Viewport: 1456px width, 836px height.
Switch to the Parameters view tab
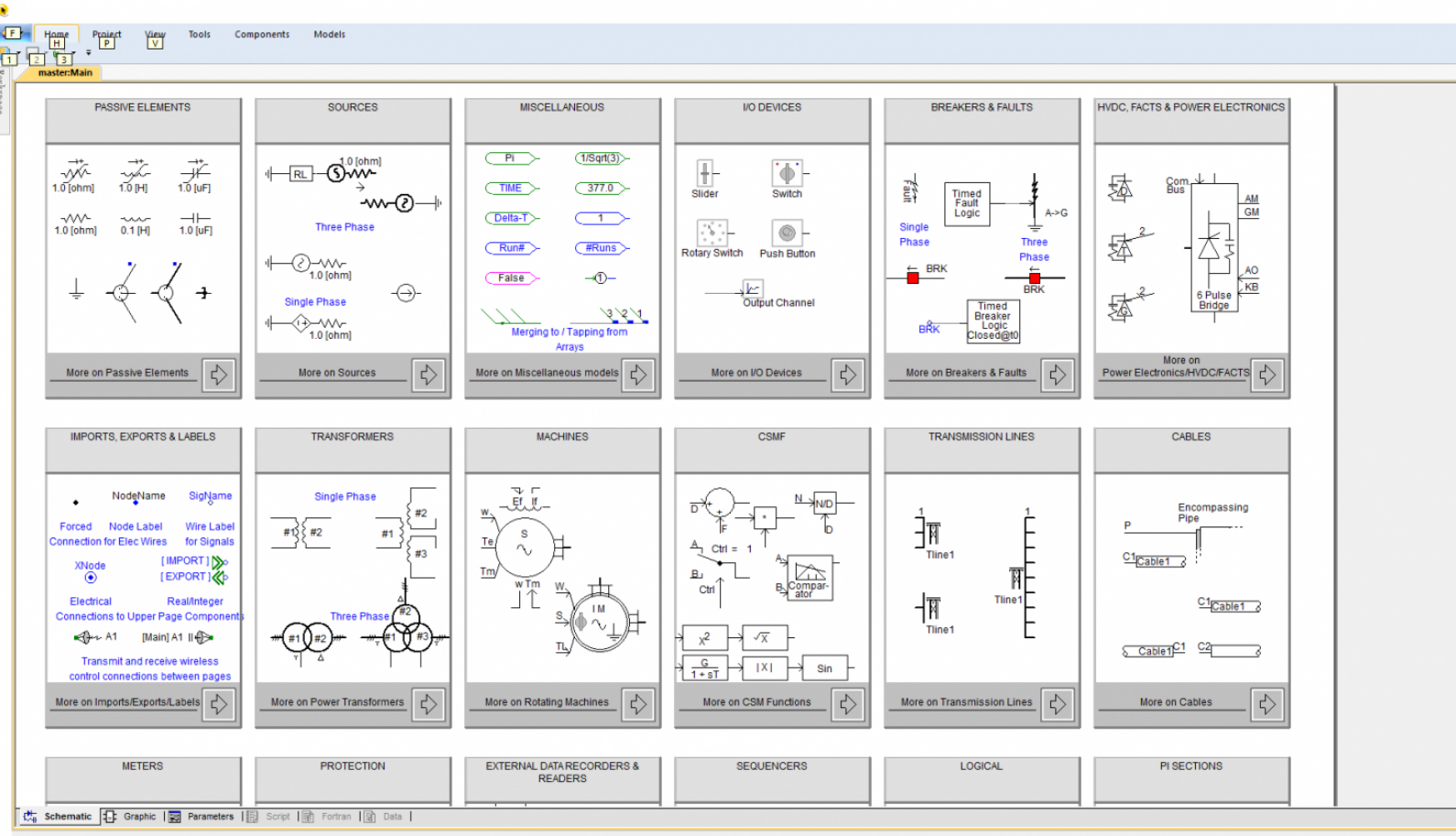201,817
